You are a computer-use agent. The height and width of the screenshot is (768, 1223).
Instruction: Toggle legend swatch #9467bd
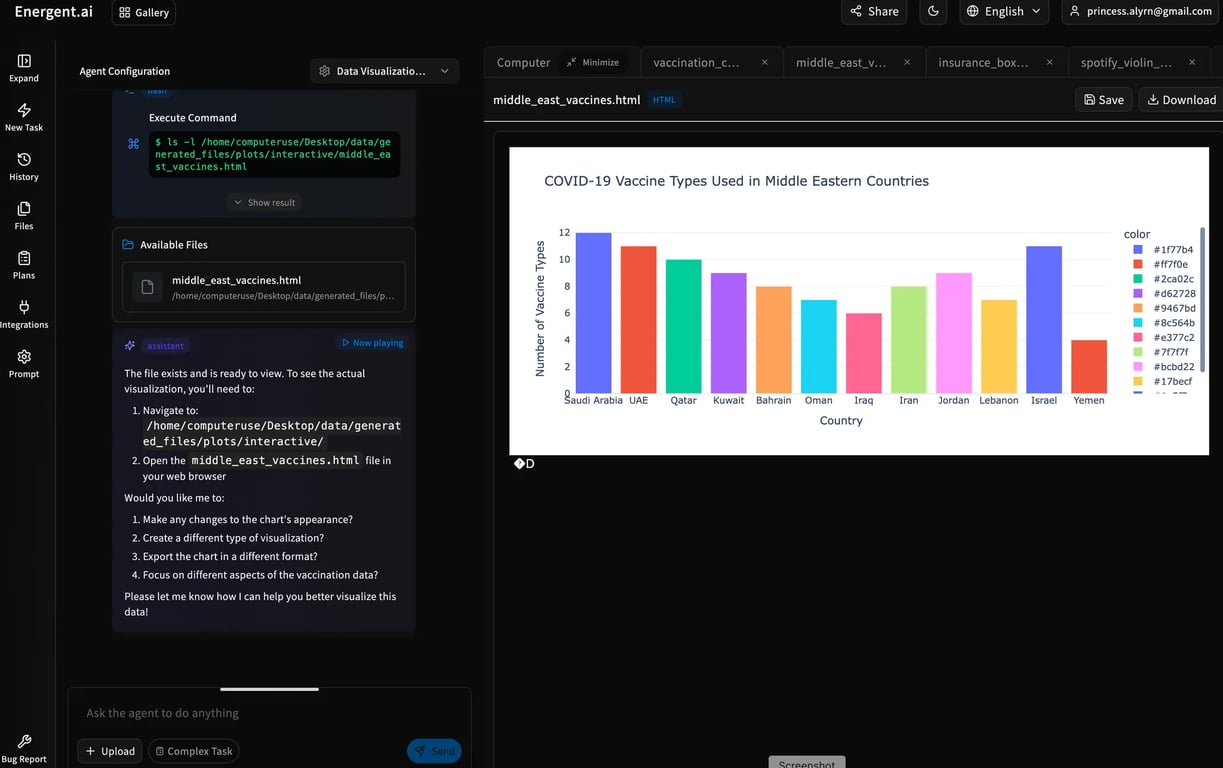(x=1138, y=308)
